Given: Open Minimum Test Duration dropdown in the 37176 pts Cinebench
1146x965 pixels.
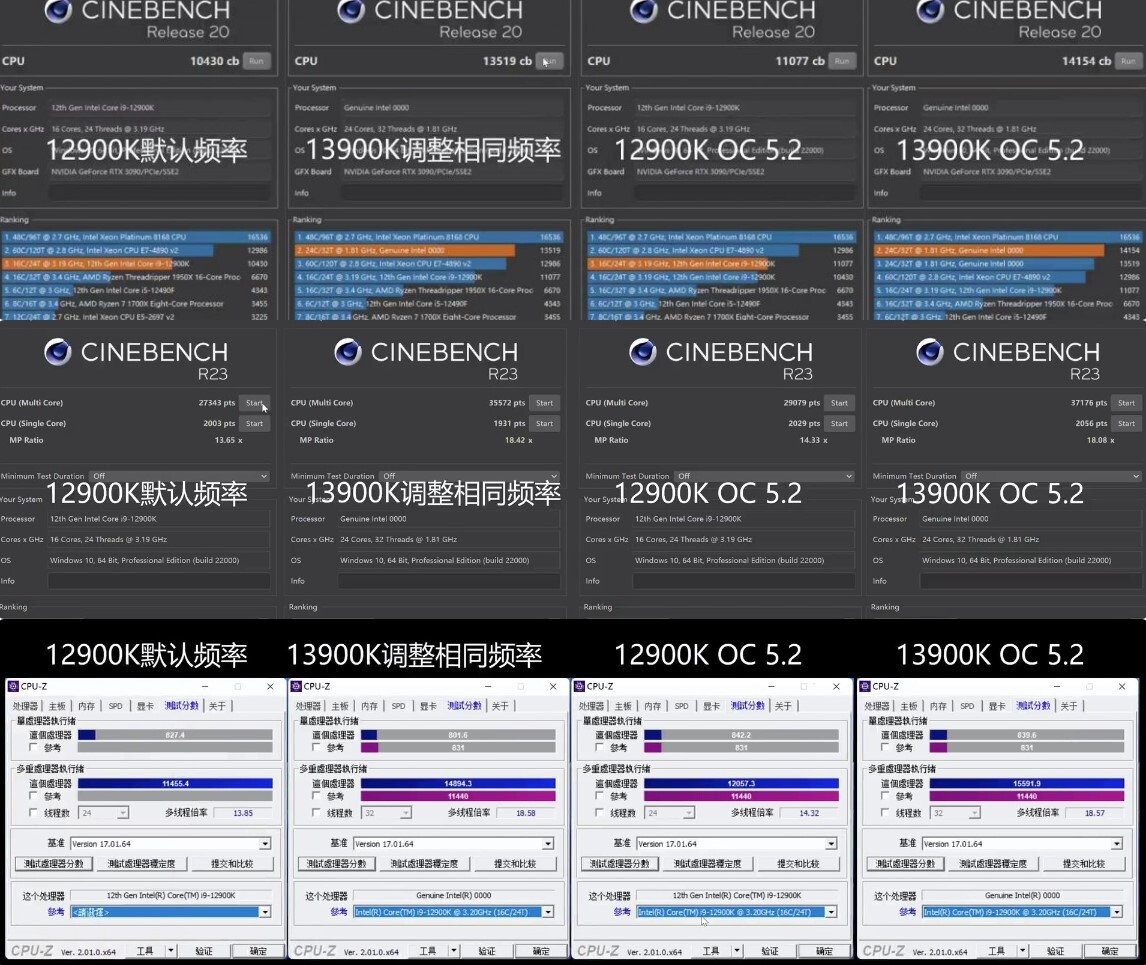Looking at the screenshot, I should point(1051,476).
